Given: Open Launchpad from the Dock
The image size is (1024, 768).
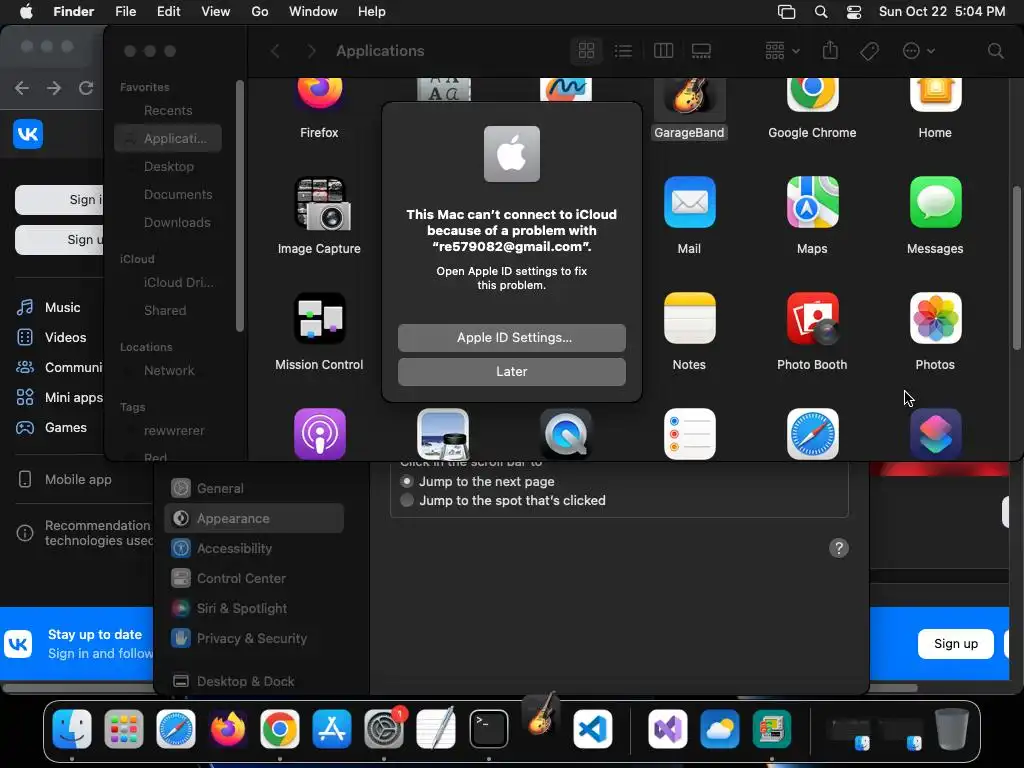Looking at the screenshot, I should (123, 729).
